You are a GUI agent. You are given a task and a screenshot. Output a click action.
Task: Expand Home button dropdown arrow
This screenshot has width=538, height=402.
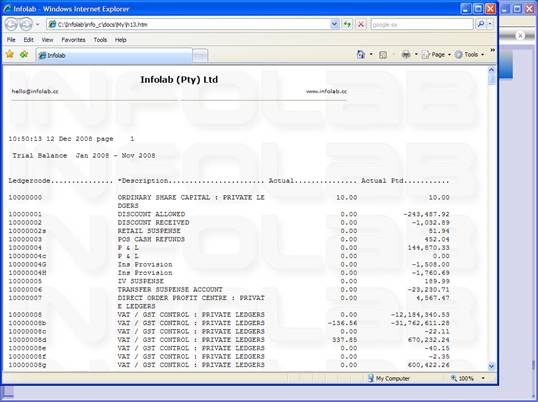[x=371, y=55]
